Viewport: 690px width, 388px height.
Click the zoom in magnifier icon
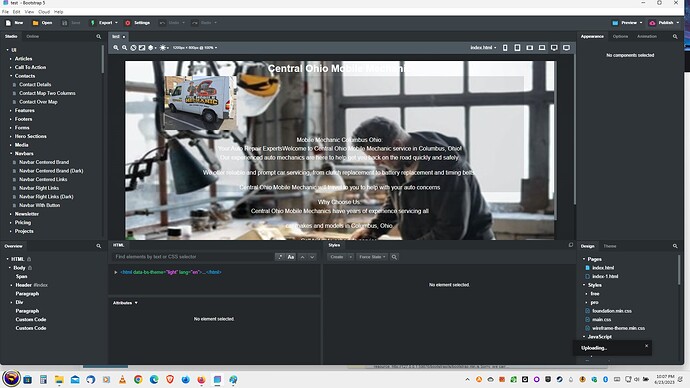pos(116,48)
